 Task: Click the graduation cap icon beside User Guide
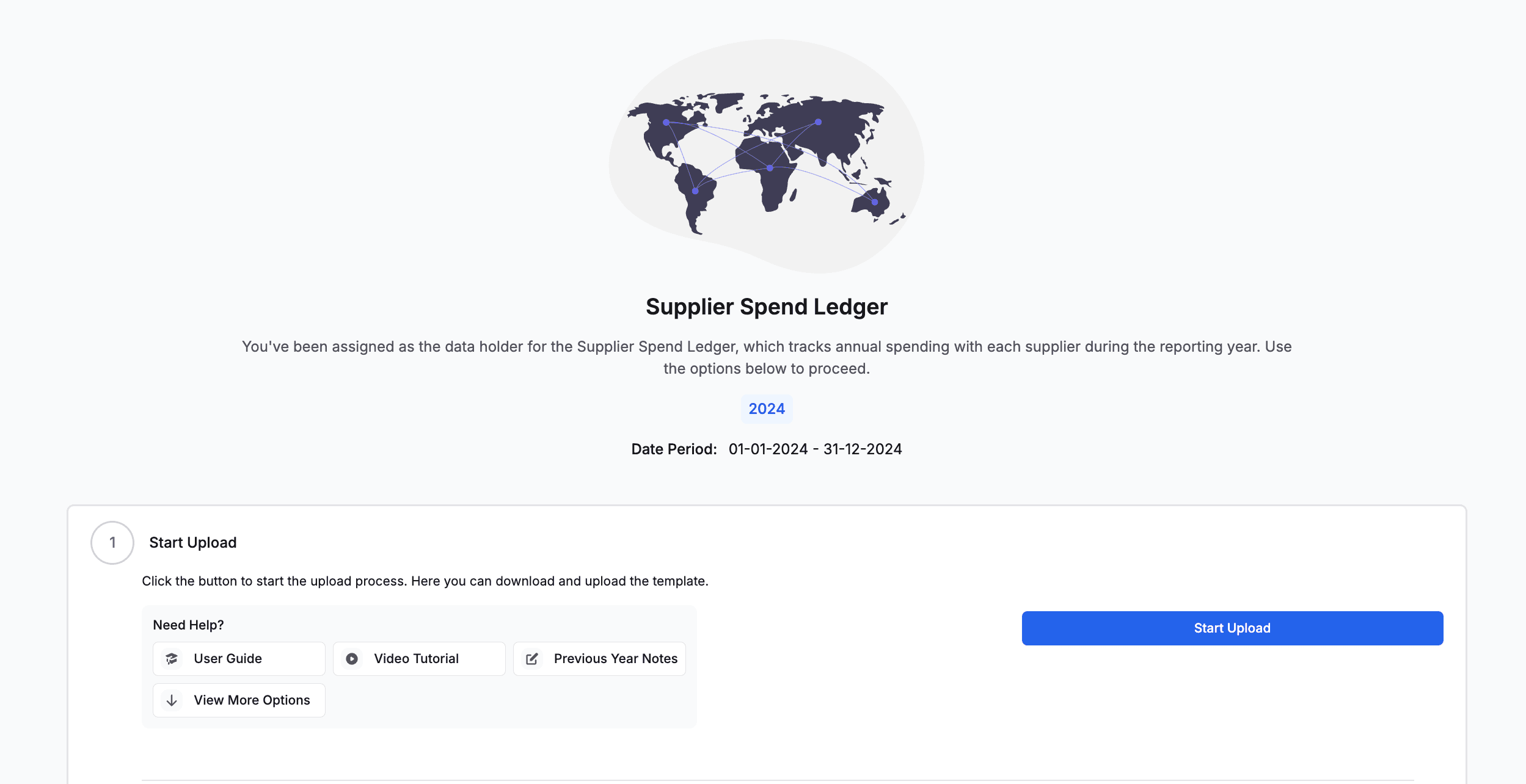click(172, 659)
